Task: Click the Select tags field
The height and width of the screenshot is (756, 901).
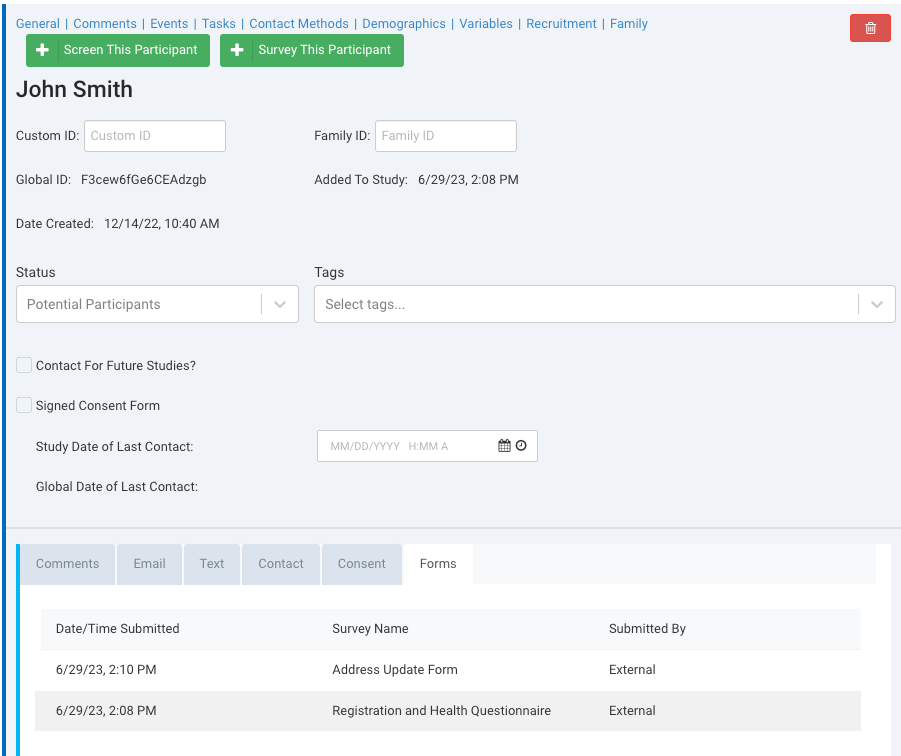Action: tap(585, 305)
